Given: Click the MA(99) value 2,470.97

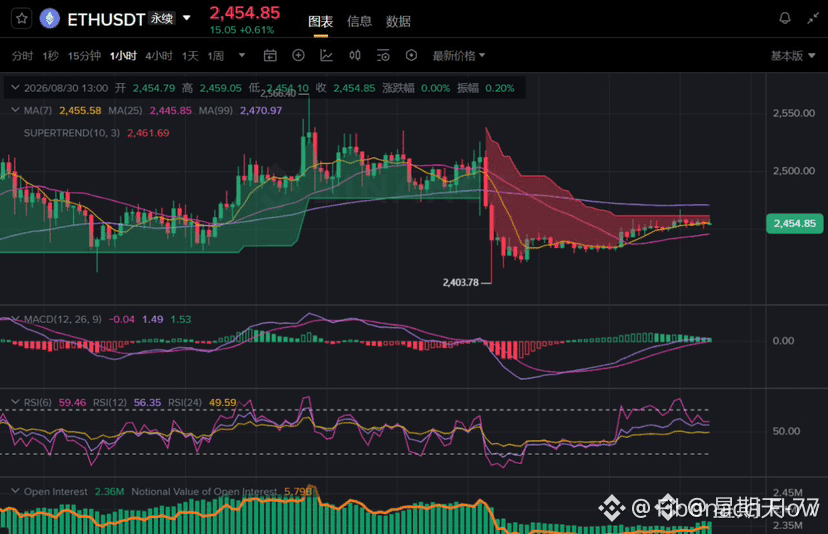Looking at the screenshot, I should click(x=261, y=110).
